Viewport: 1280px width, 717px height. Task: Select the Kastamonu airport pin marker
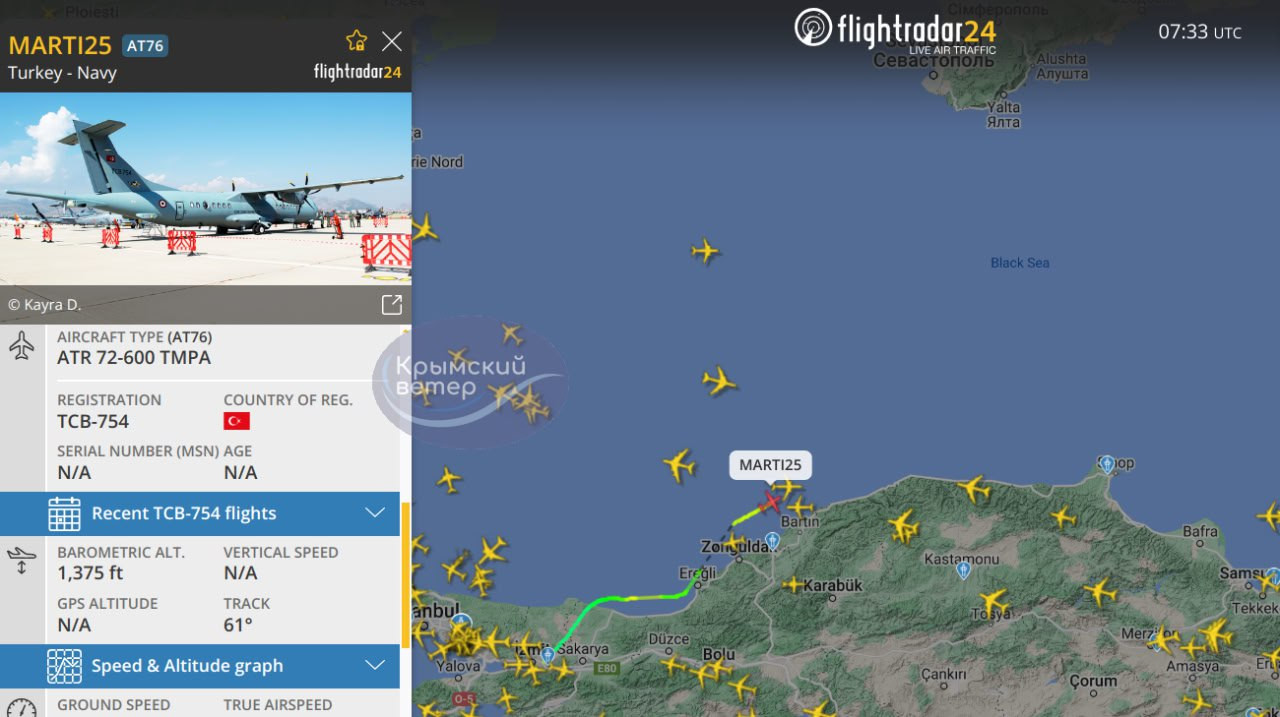click(963, 570)
